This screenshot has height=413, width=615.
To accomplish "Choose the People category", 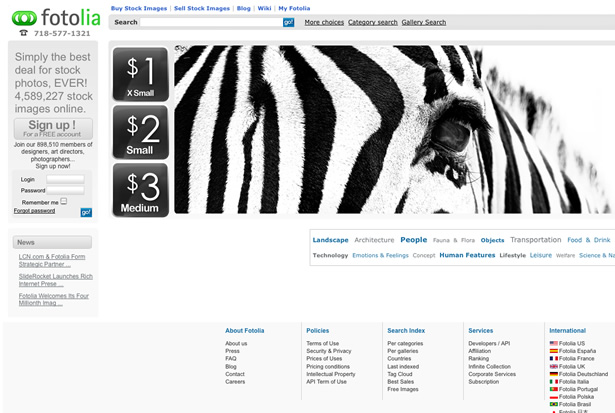I will tap(413, 240).
